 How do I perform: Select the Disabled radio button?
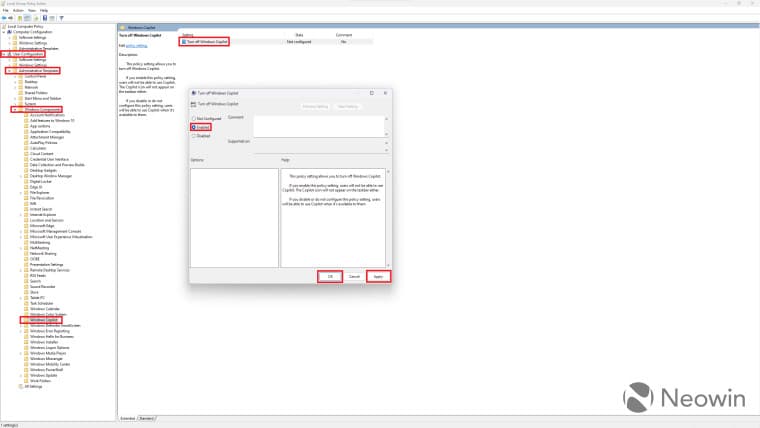(193, 135)
